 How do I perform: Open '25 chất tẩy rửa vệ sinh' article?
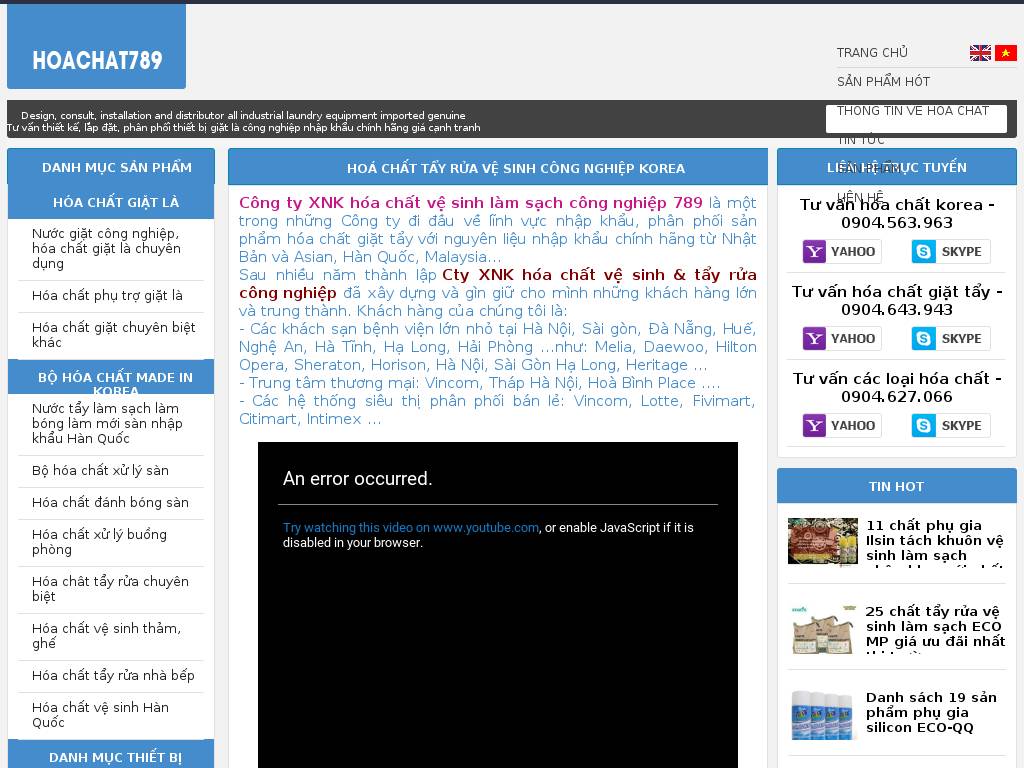[x=935, y=626]
